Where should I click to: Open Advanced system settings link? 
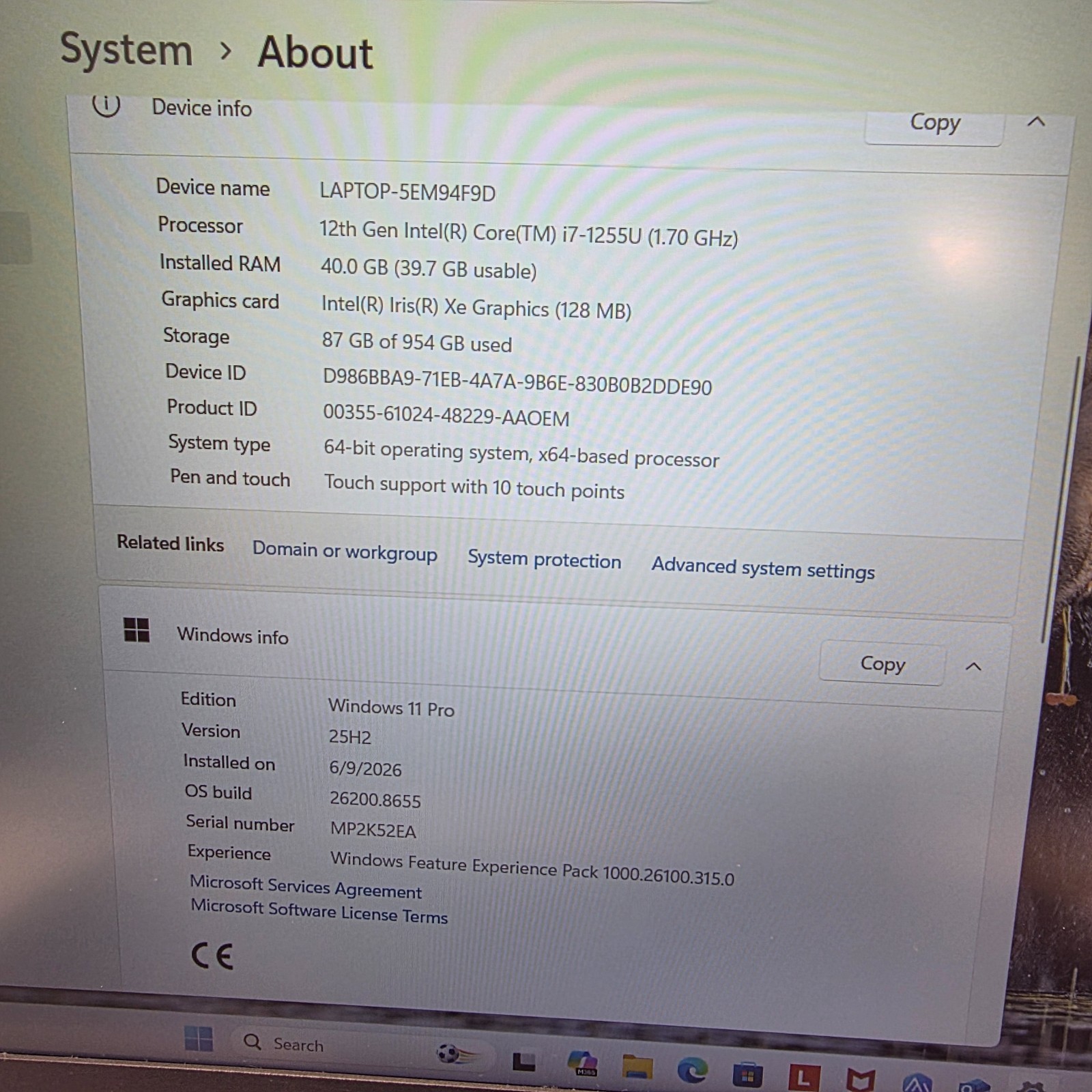(763, 568)
